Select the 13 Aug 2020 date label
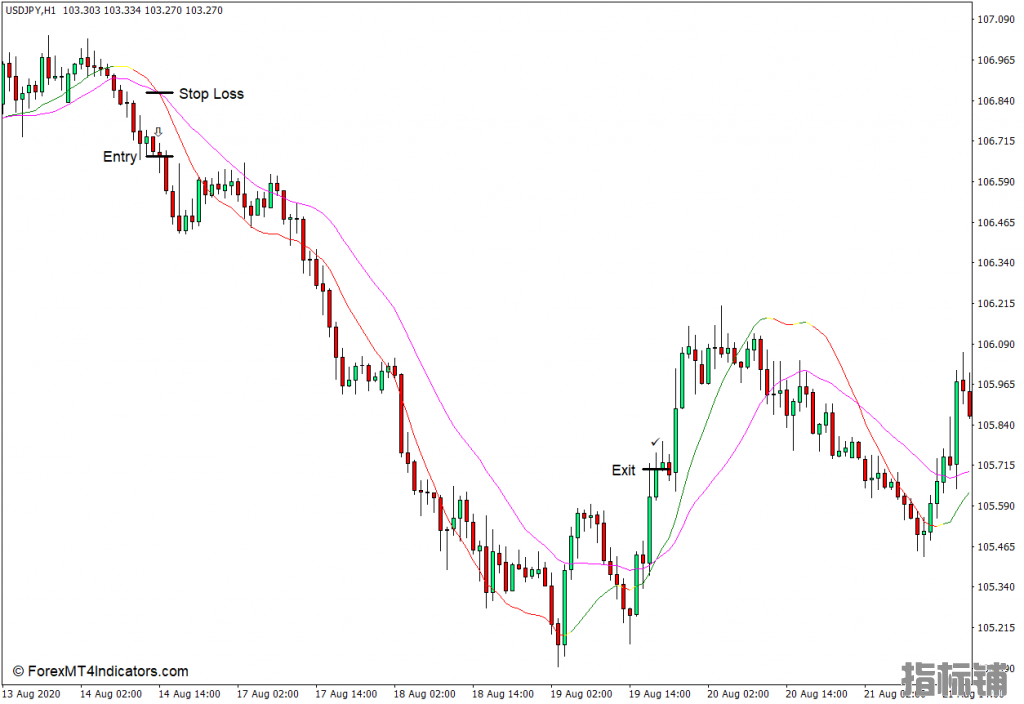The image size is (1024, 704). click(x=31, y=693)
